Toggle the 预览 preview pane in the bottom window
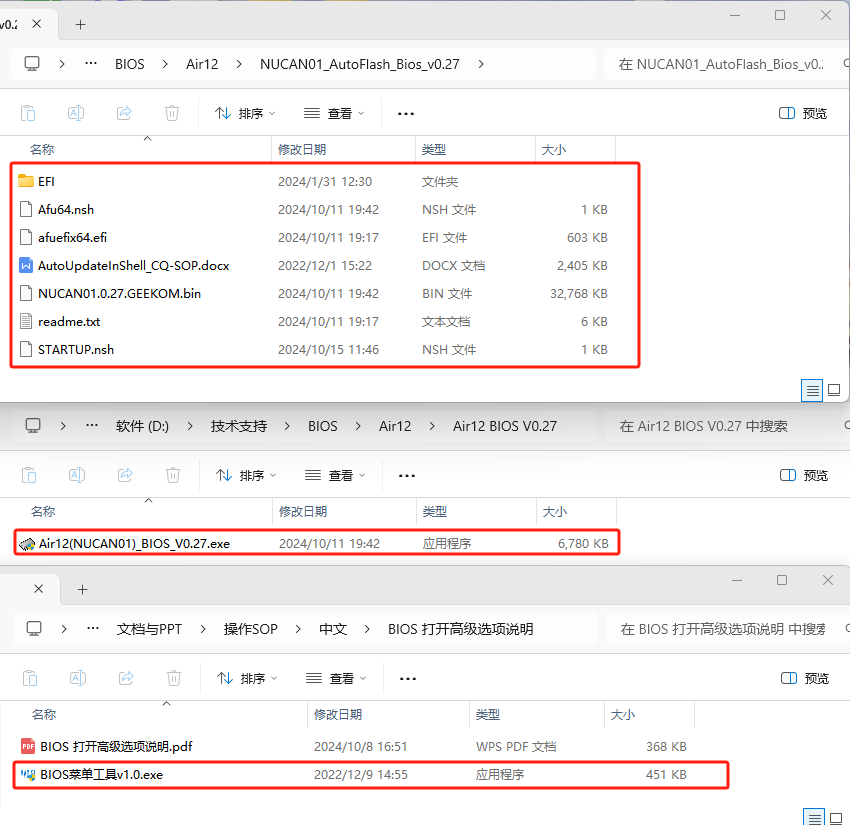Screen dimensions: 850x825 point(788,677)
